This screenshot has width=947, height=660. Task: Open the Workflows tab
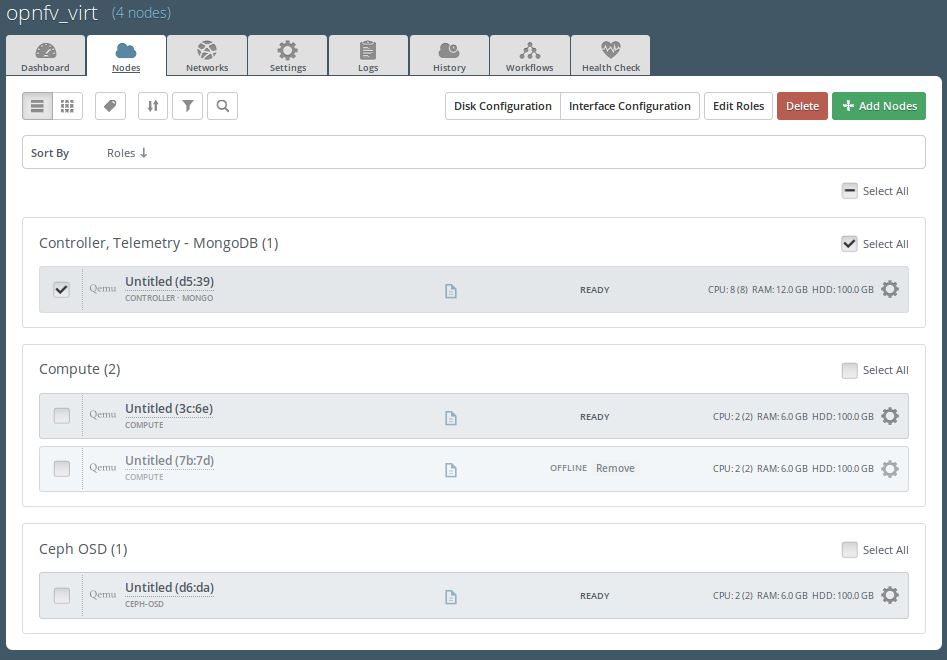coord(530,56)
